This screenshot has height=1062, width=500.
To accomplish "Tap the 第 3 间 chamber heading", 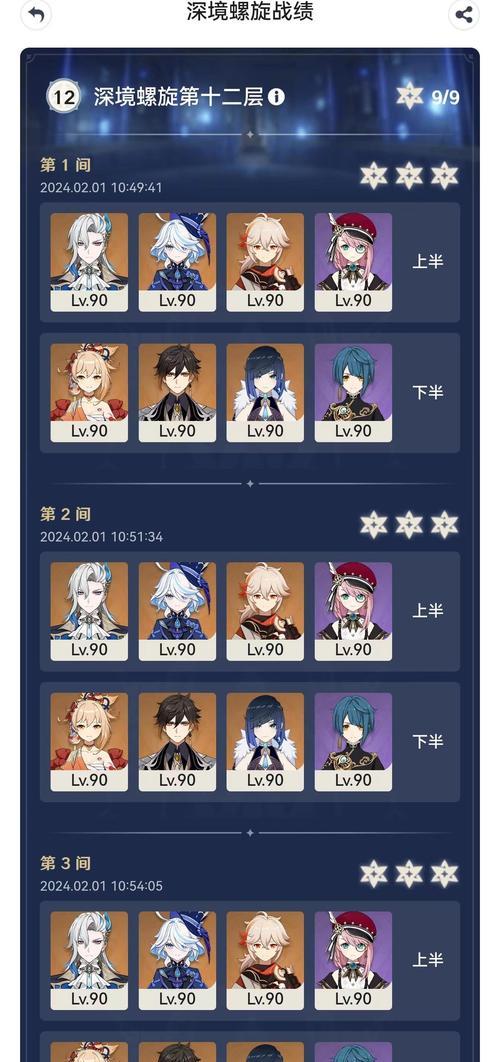I will pos(65,864).
